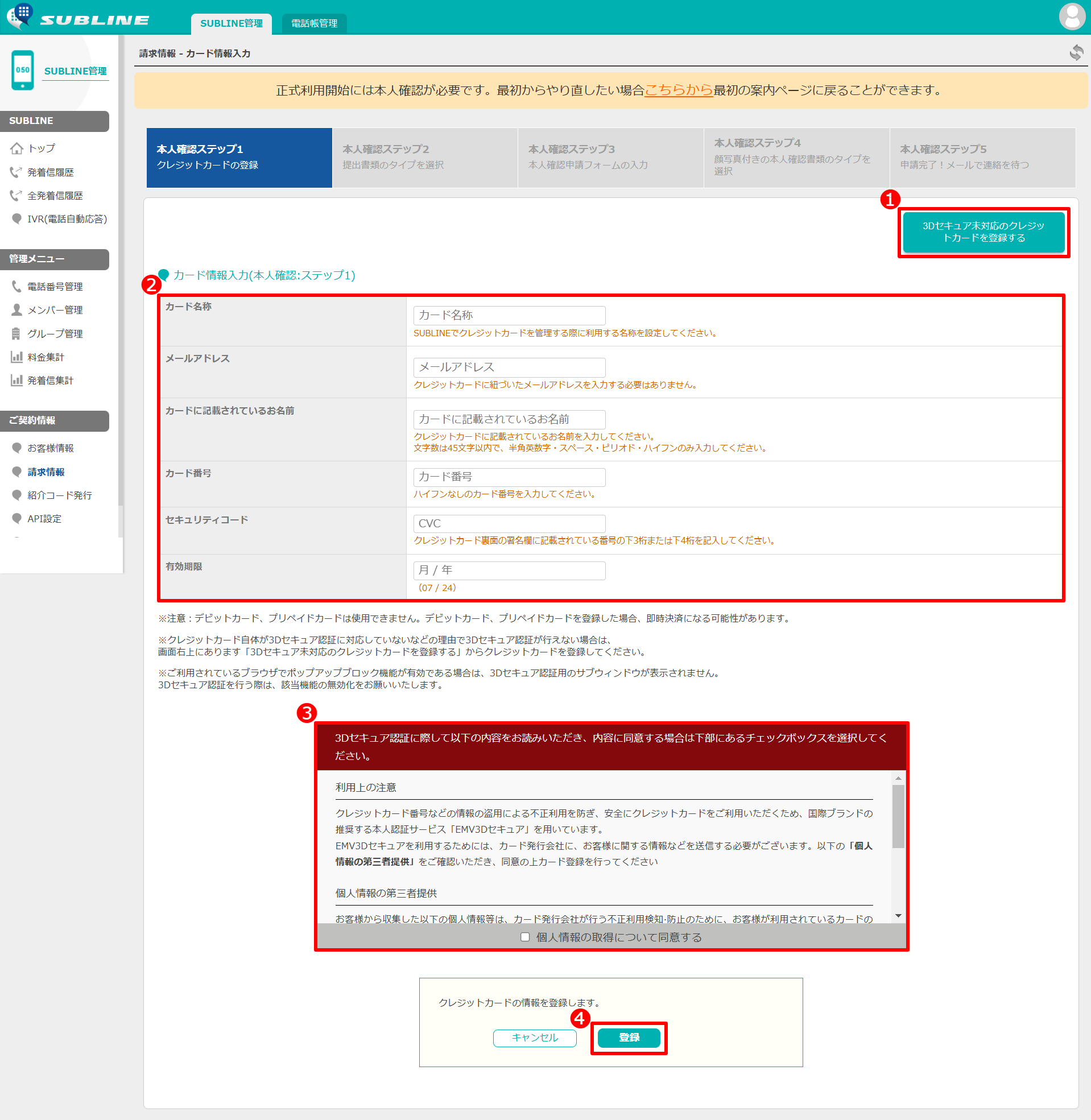Screen dimensions: 1091x1120
Task: Click the phone icon beside 電話番号管理
Action: (16, 287)
